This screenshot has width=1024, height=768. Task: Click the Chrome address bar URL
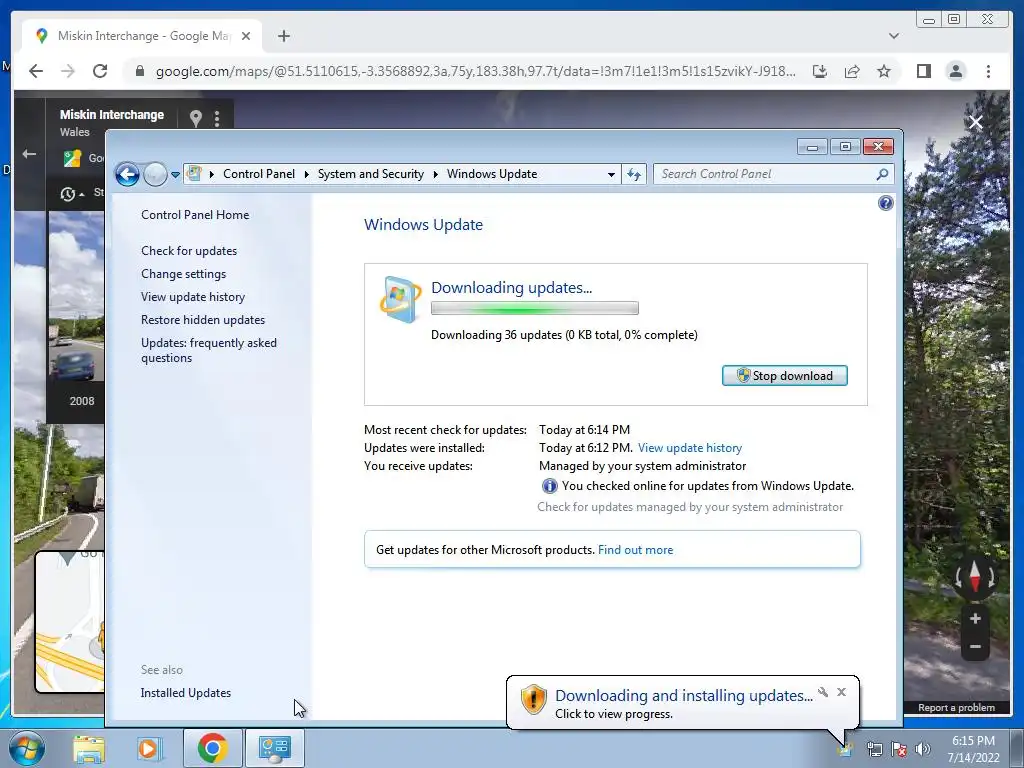click(475, 71)
